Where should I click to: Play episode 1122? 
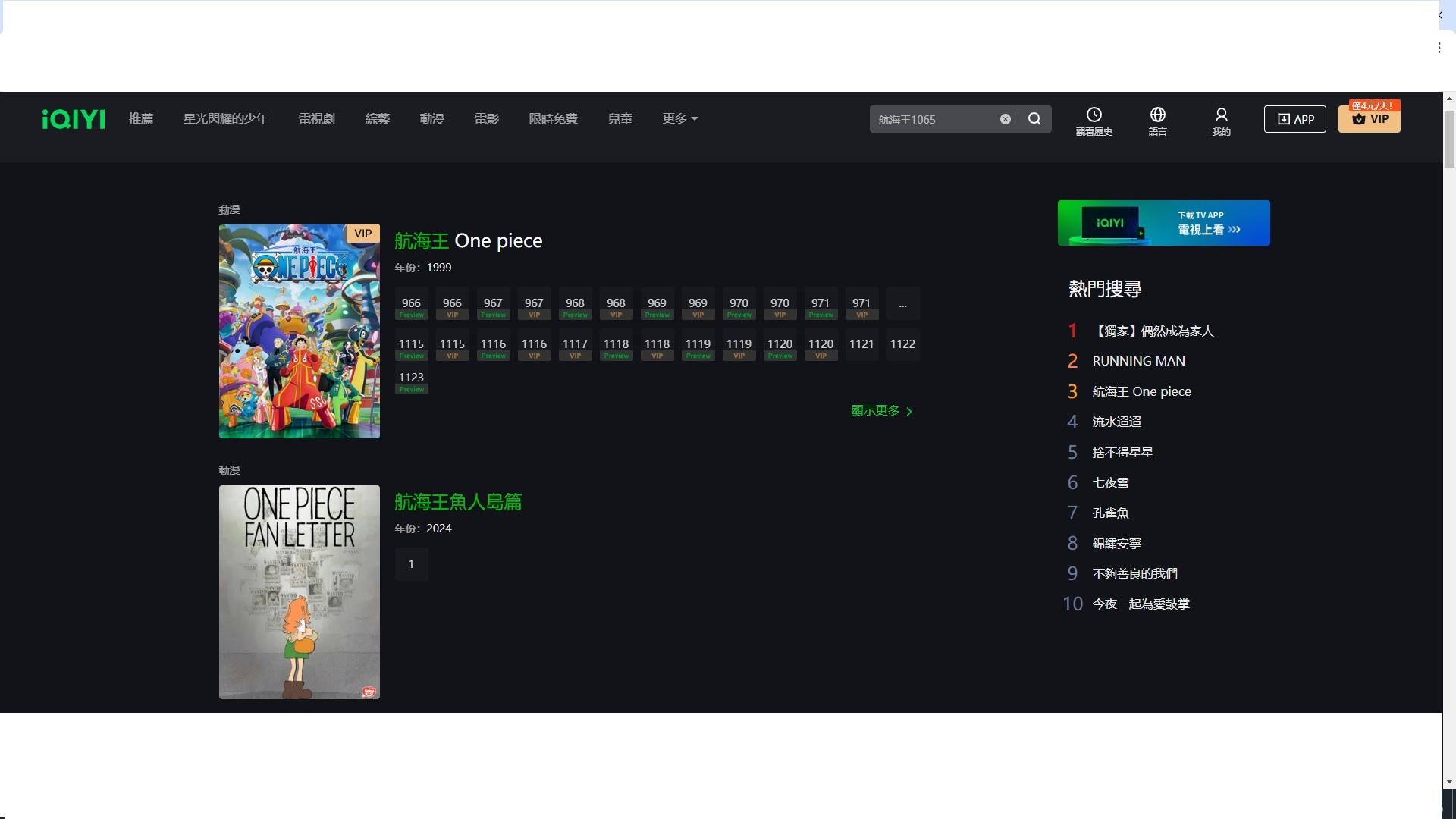pyautogui.click(x=903, y=345)
